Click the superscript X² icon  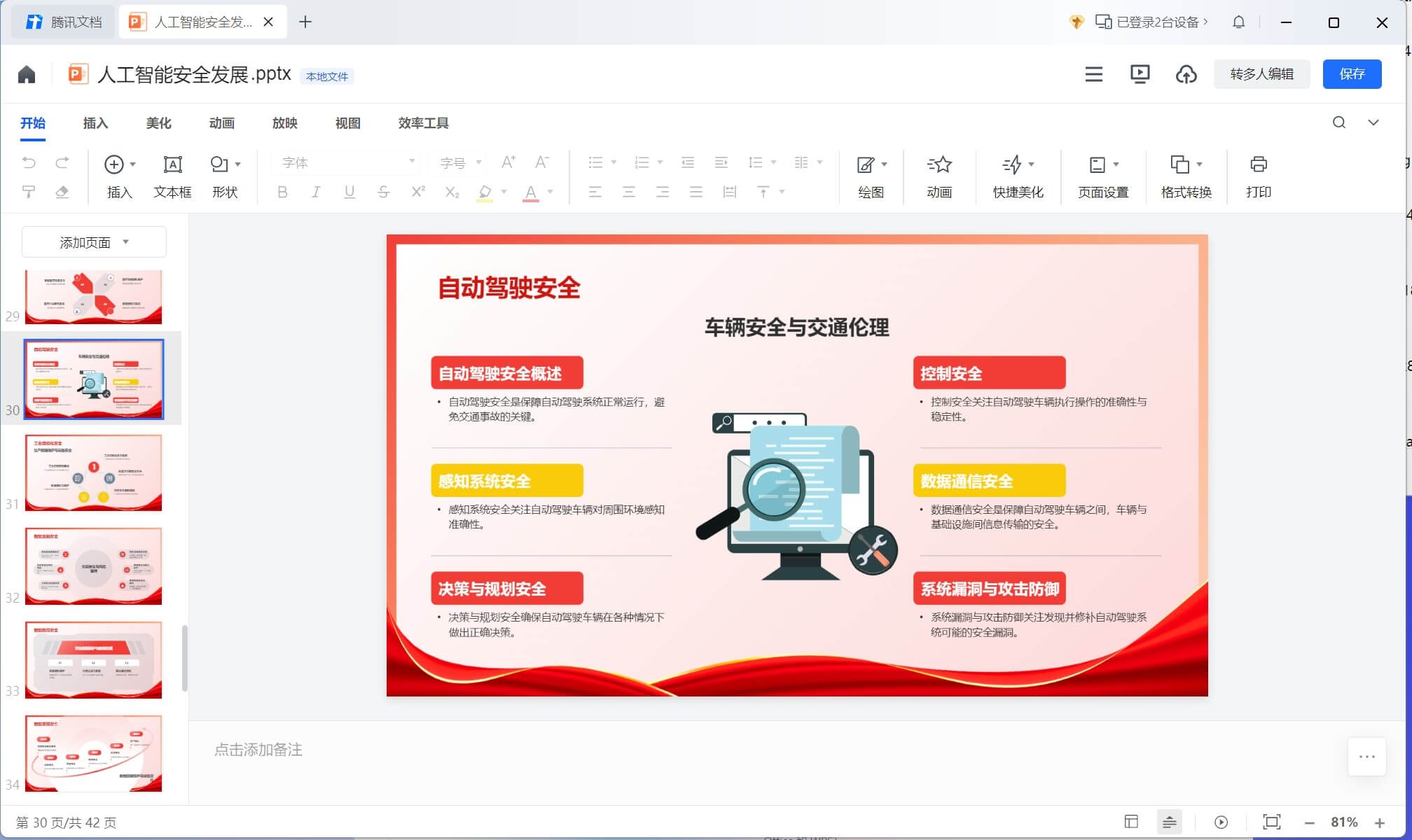(x=418, y=192)
